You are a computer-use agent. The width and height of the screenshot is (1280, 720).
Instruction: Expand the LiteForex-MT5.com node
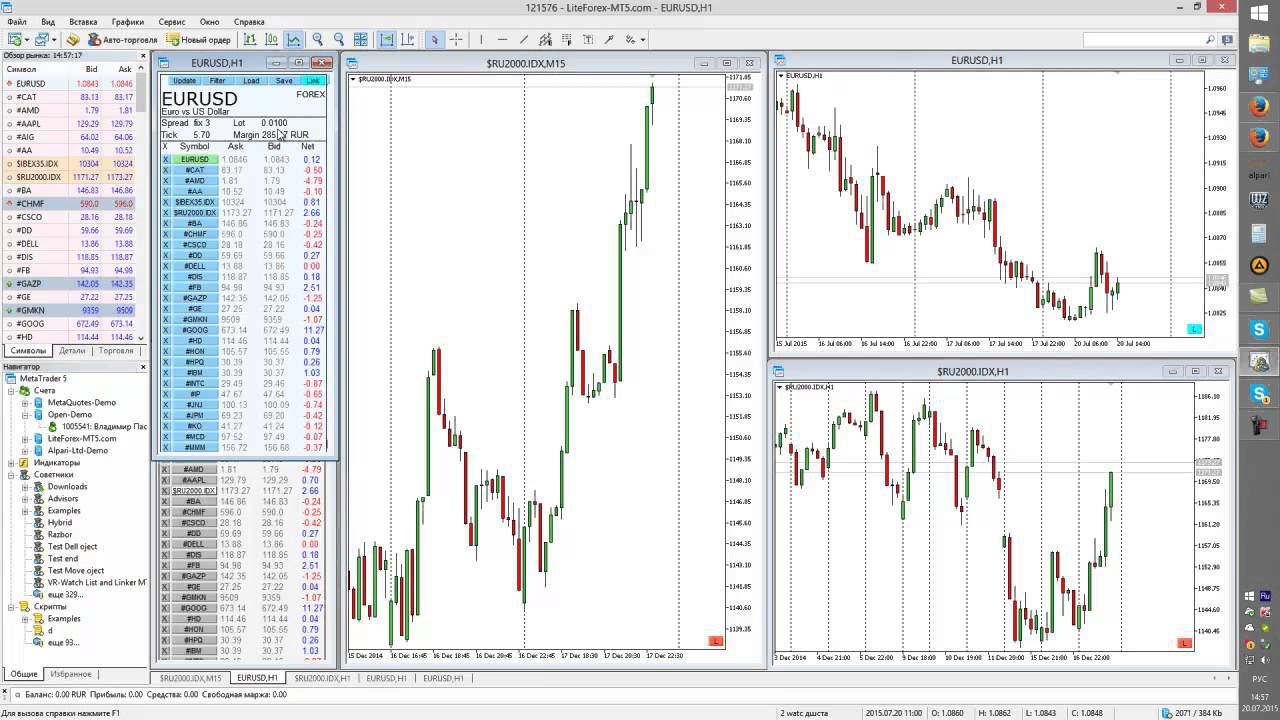click(x=26, y=438)
